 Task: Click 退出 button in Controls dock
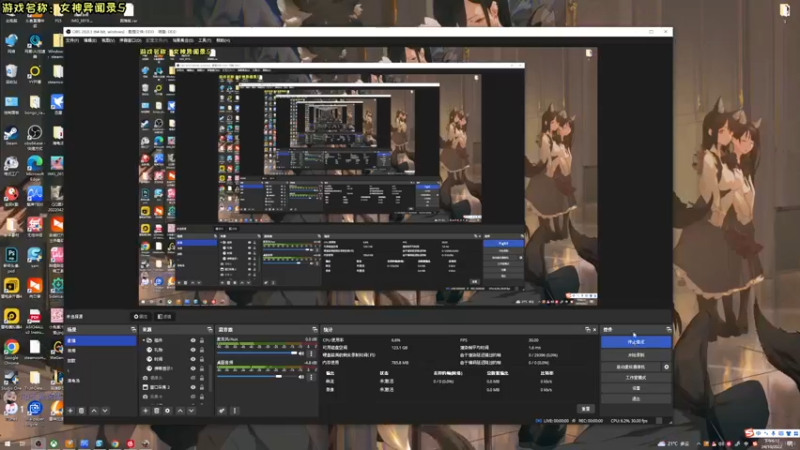click(636, 399)
